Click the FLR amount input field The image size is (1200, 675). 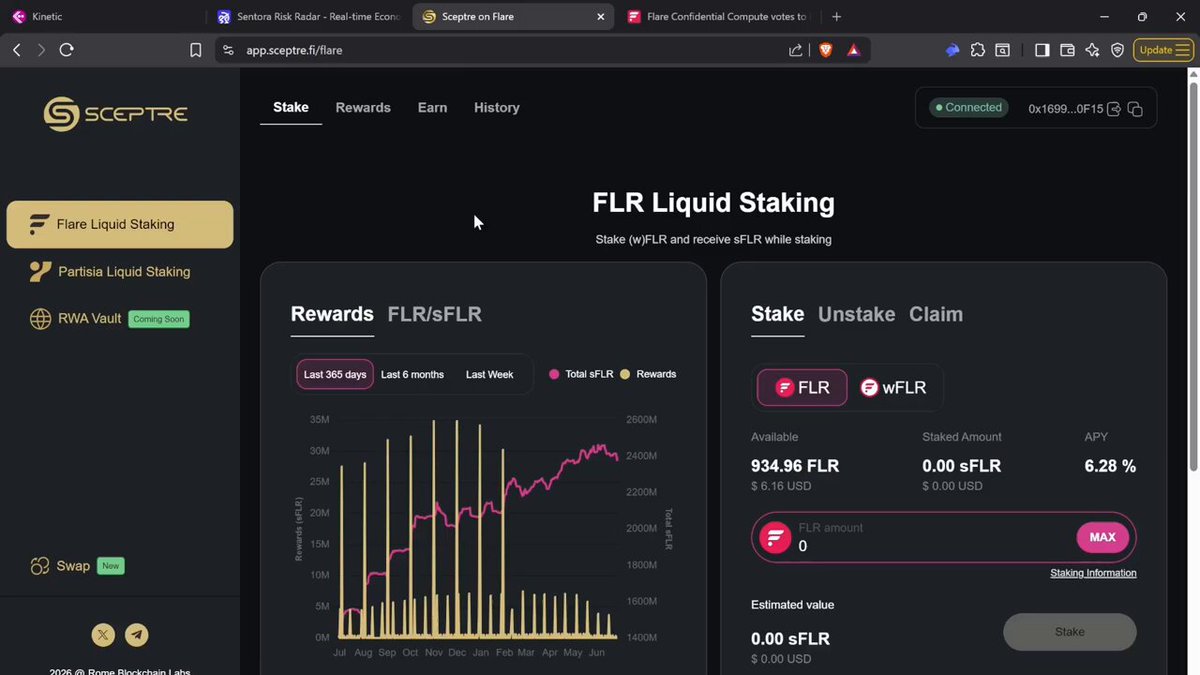pos(943,538)
